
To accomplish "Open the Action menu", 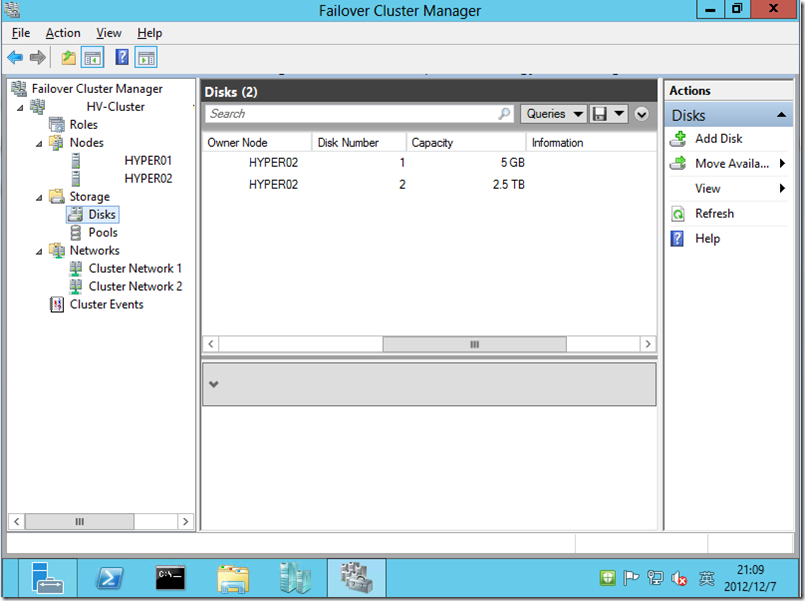I will [63, 33].
